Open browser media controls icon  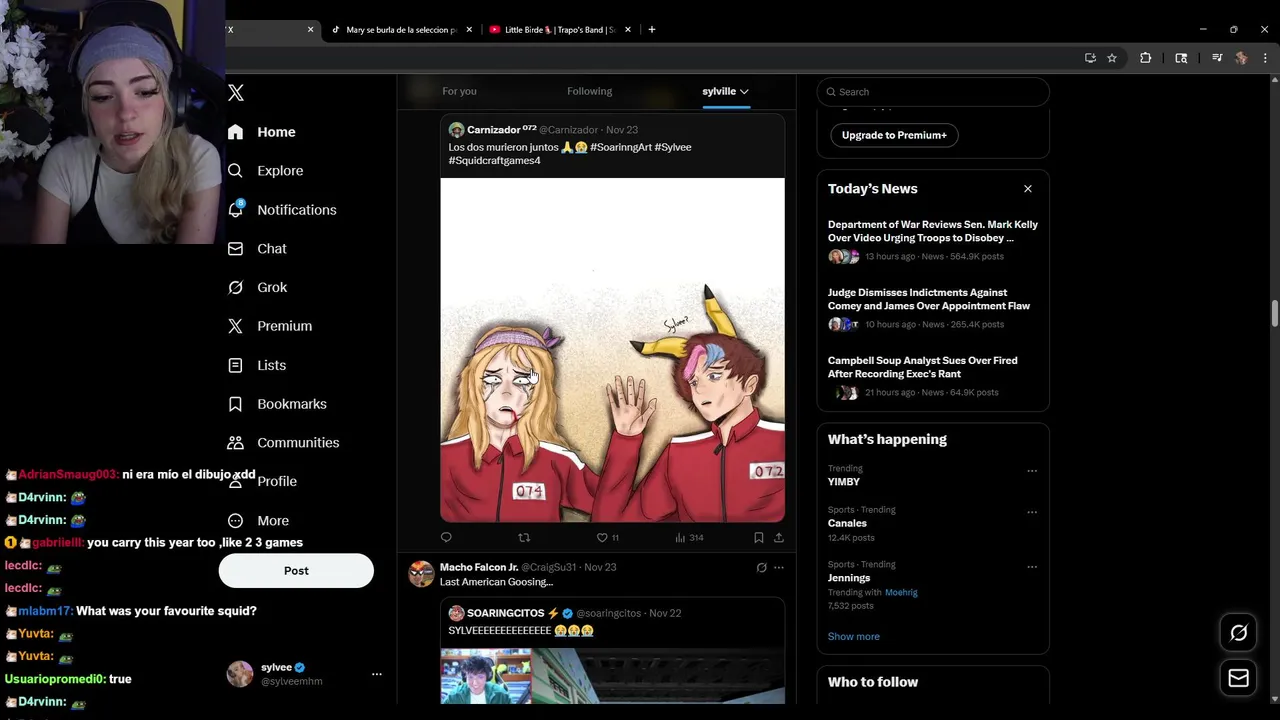1217,58
